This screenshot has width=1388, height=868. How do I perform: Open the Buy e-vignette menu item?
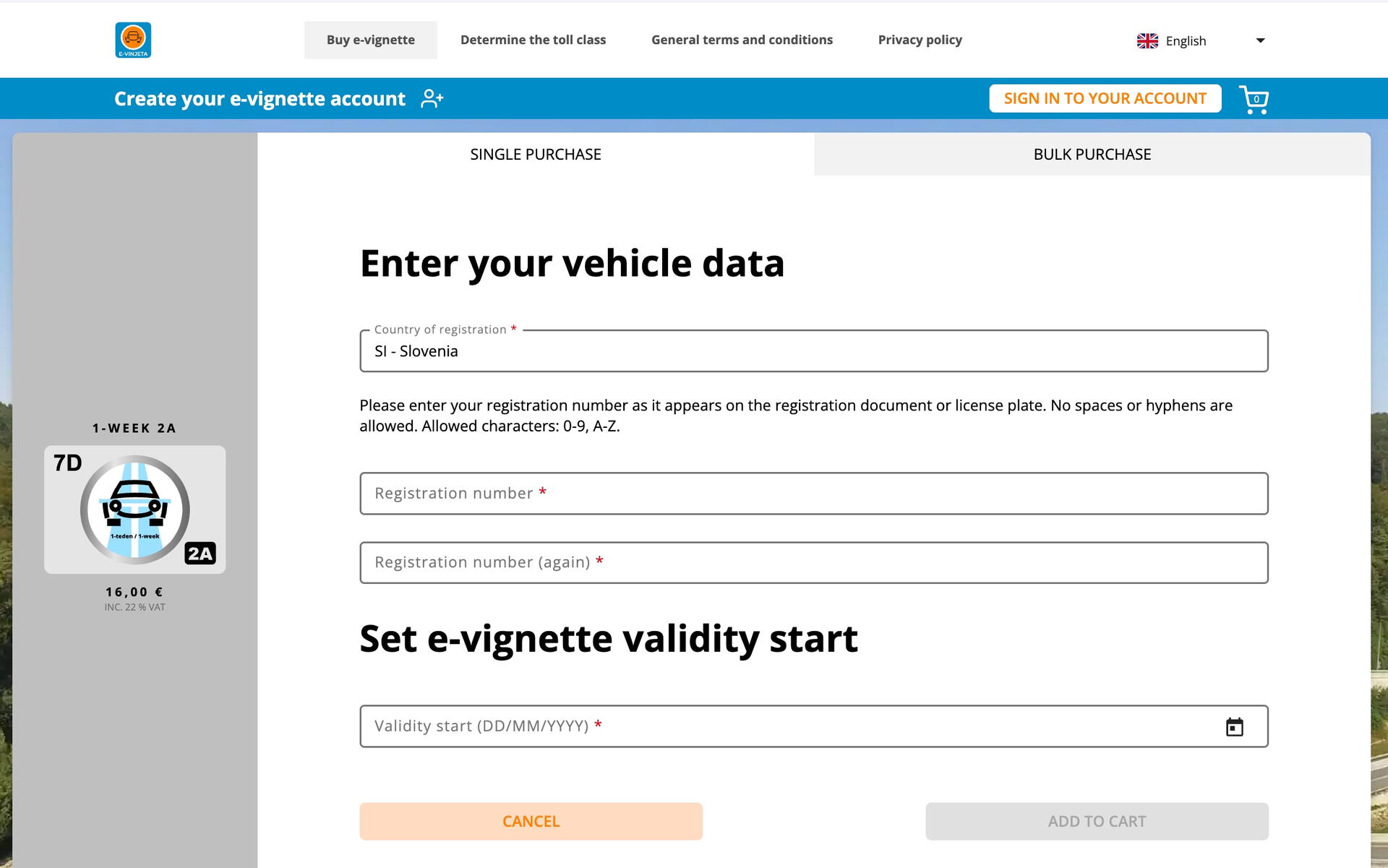[x=371, y=40]
